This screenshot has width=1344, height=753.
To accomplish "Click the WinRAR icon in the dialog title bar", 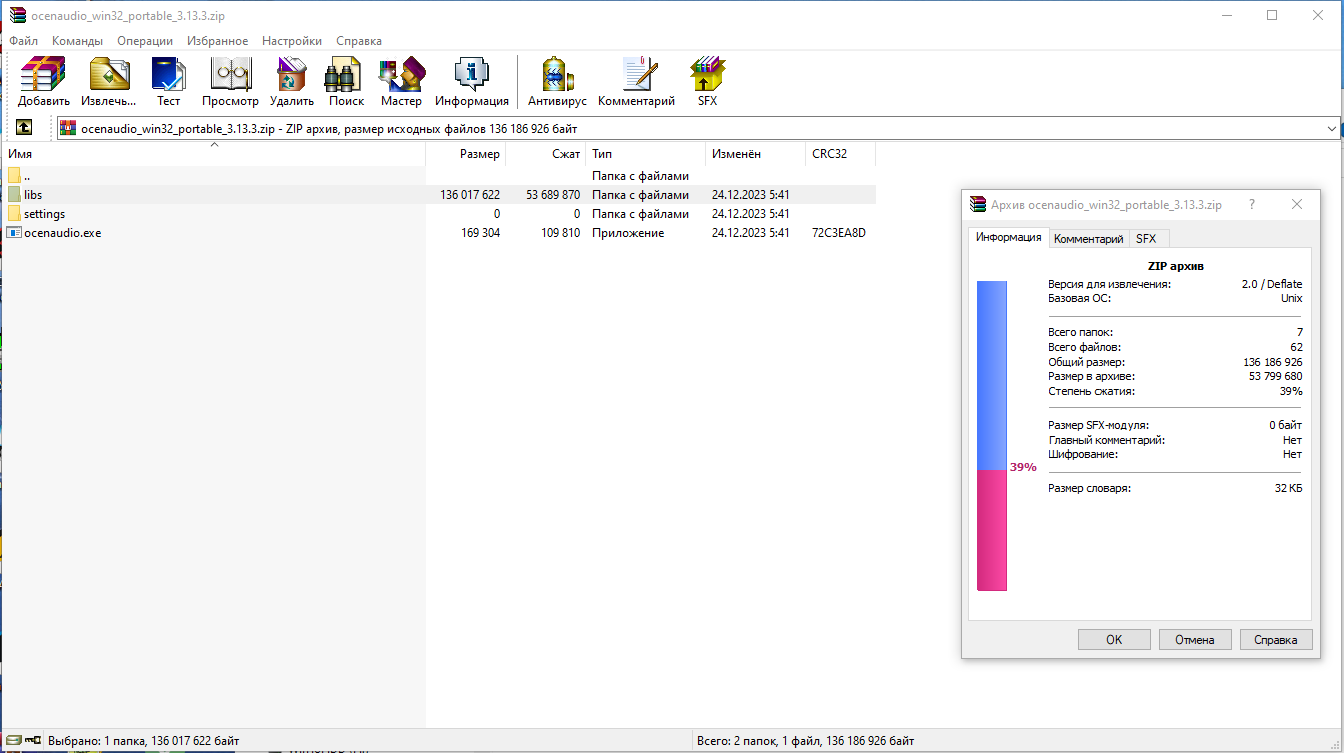I will point(979,204).
